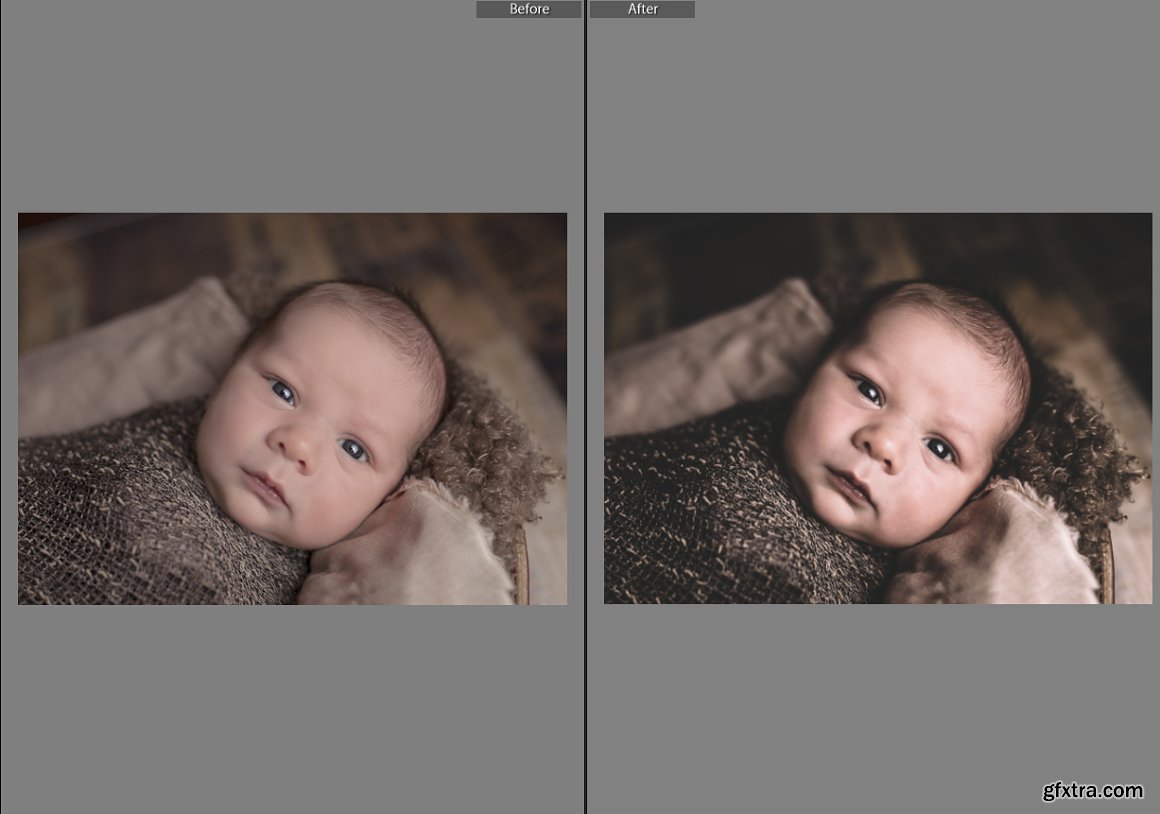Click the baby's mouth in the Before photo
This screenshot has width=1160, height=814.
266,487
